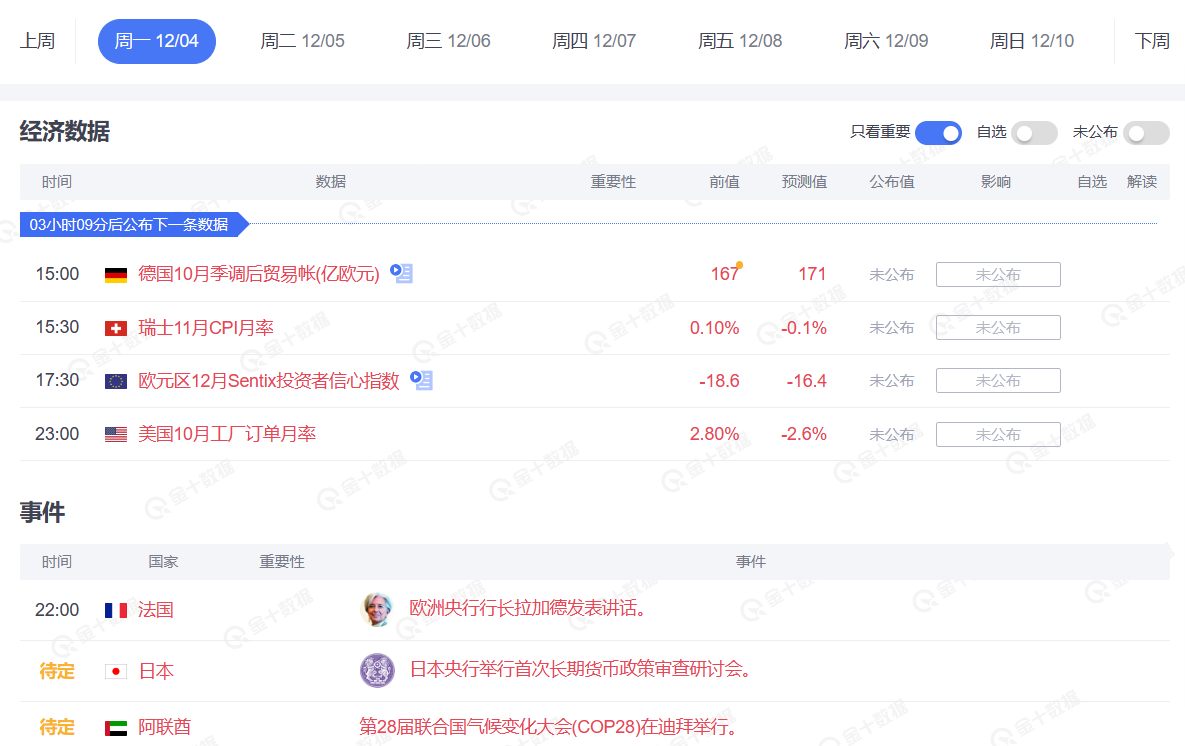Click the US flag next to 美国10月工厂订单月率
The image size is (1185, 746).
coord(114,433)
